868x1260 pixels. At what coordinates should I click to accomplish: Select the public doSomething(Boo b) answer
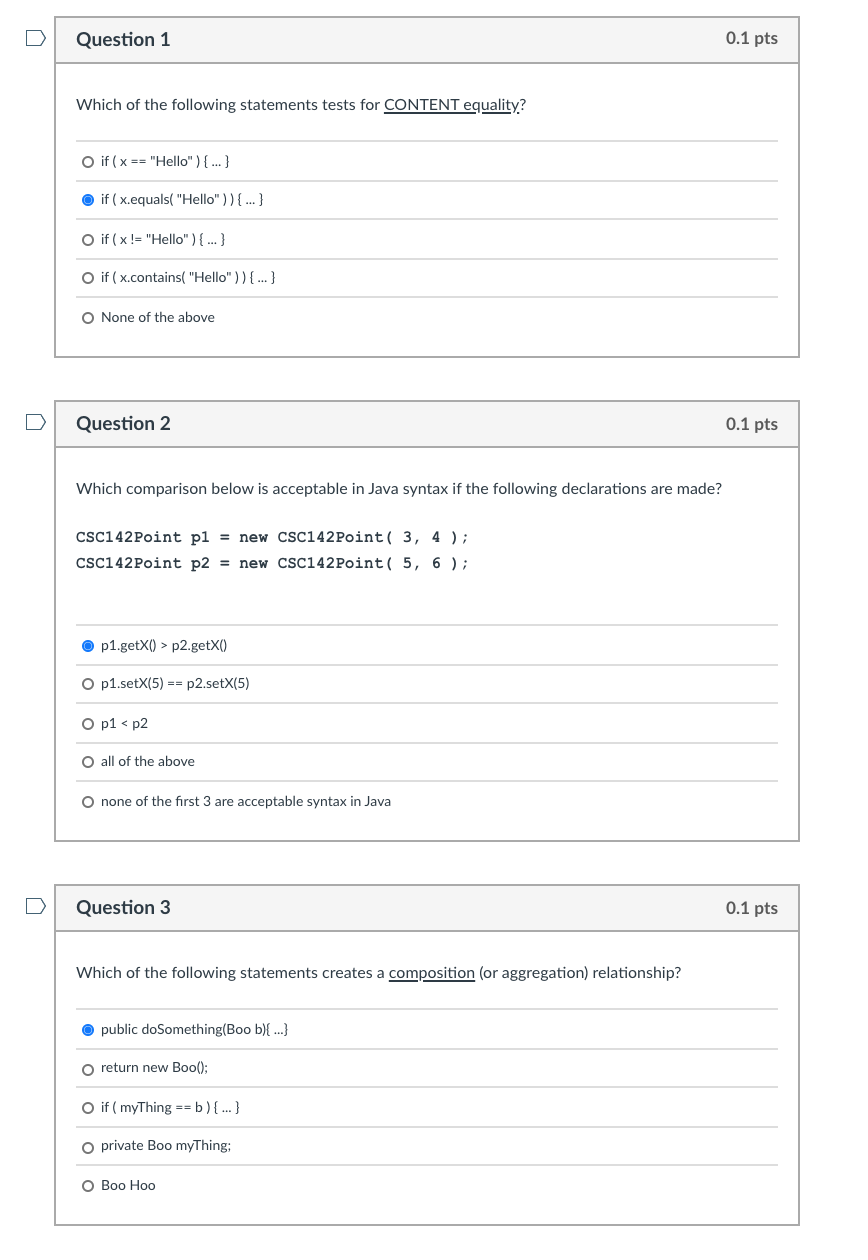coord(89,1030)
